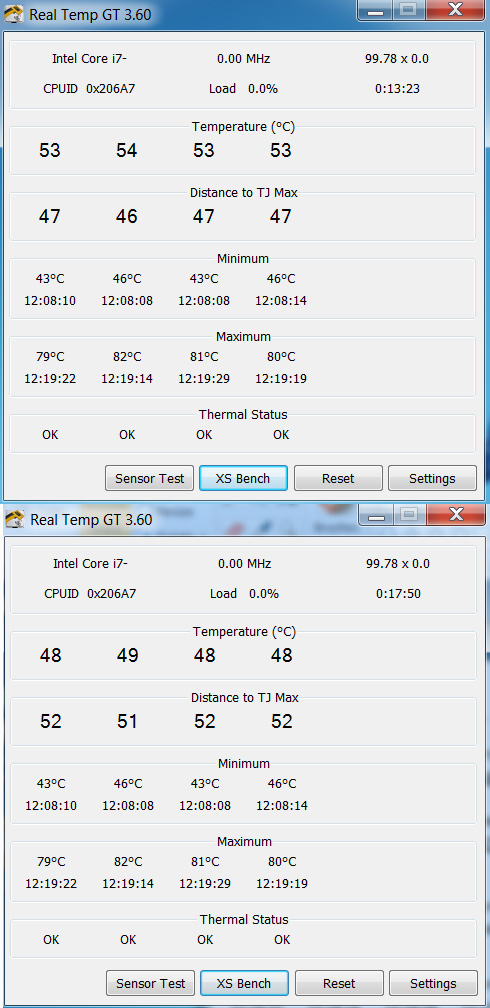Click maximum 81°C in the lower window
Screen dimensions: 490x1008
point(205,862)
